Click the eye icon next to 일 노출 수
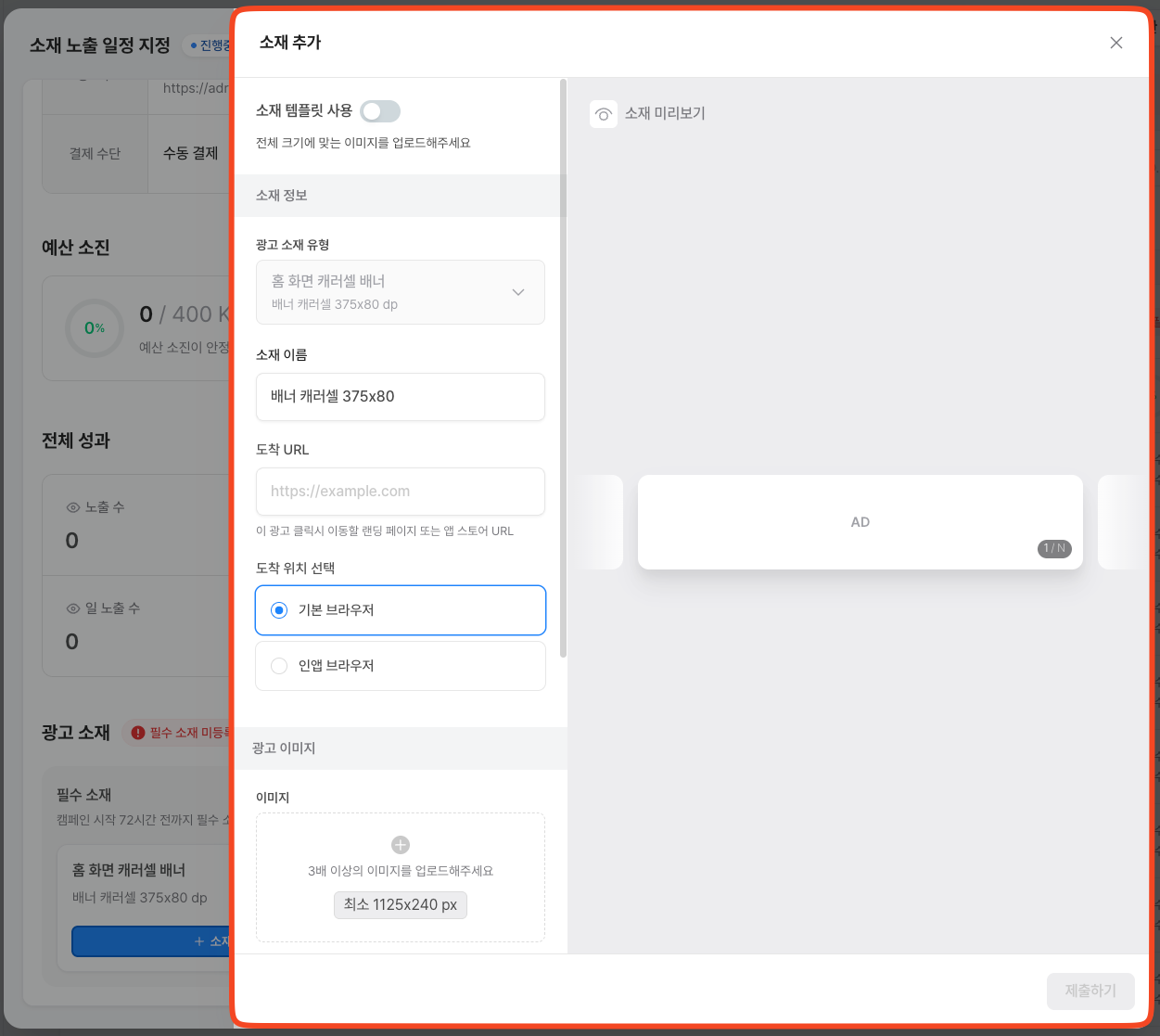The width and height of the screenshot is (1160, 1036). pyautogui.click(x=73, y=608)
